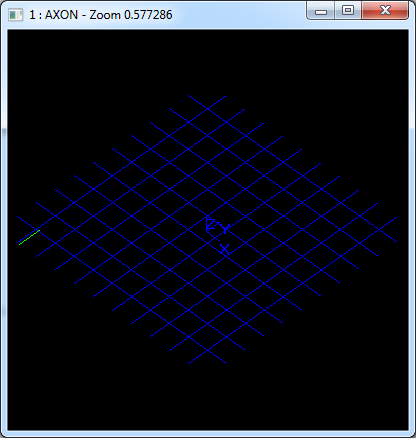This screenshot has height=438, width=416.
Task: Click the Z axis label of trihedron
Action: coord(211,224)
